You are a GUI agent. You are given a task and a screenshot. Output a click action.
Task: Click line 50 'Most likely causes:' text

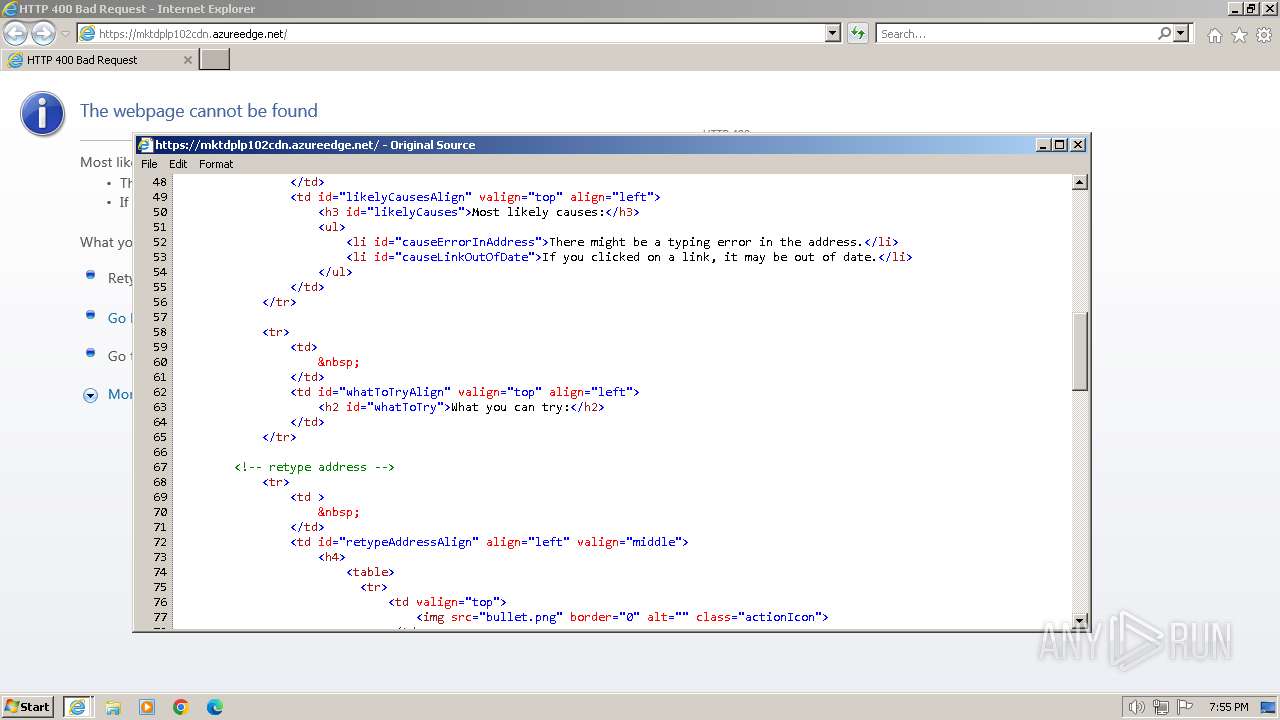click(538, 212)
